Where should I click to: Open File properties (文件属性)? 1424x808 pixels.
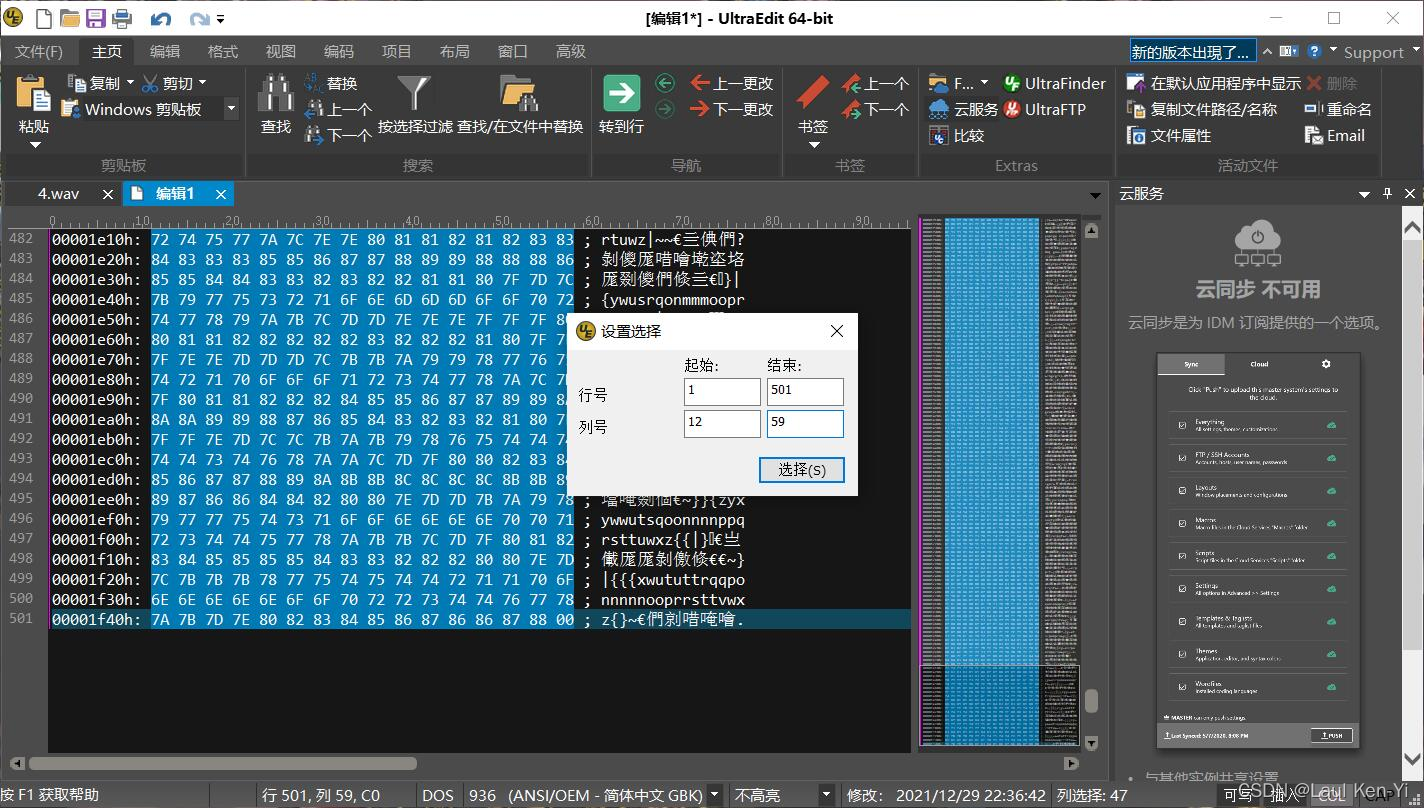click(1169, 135)
